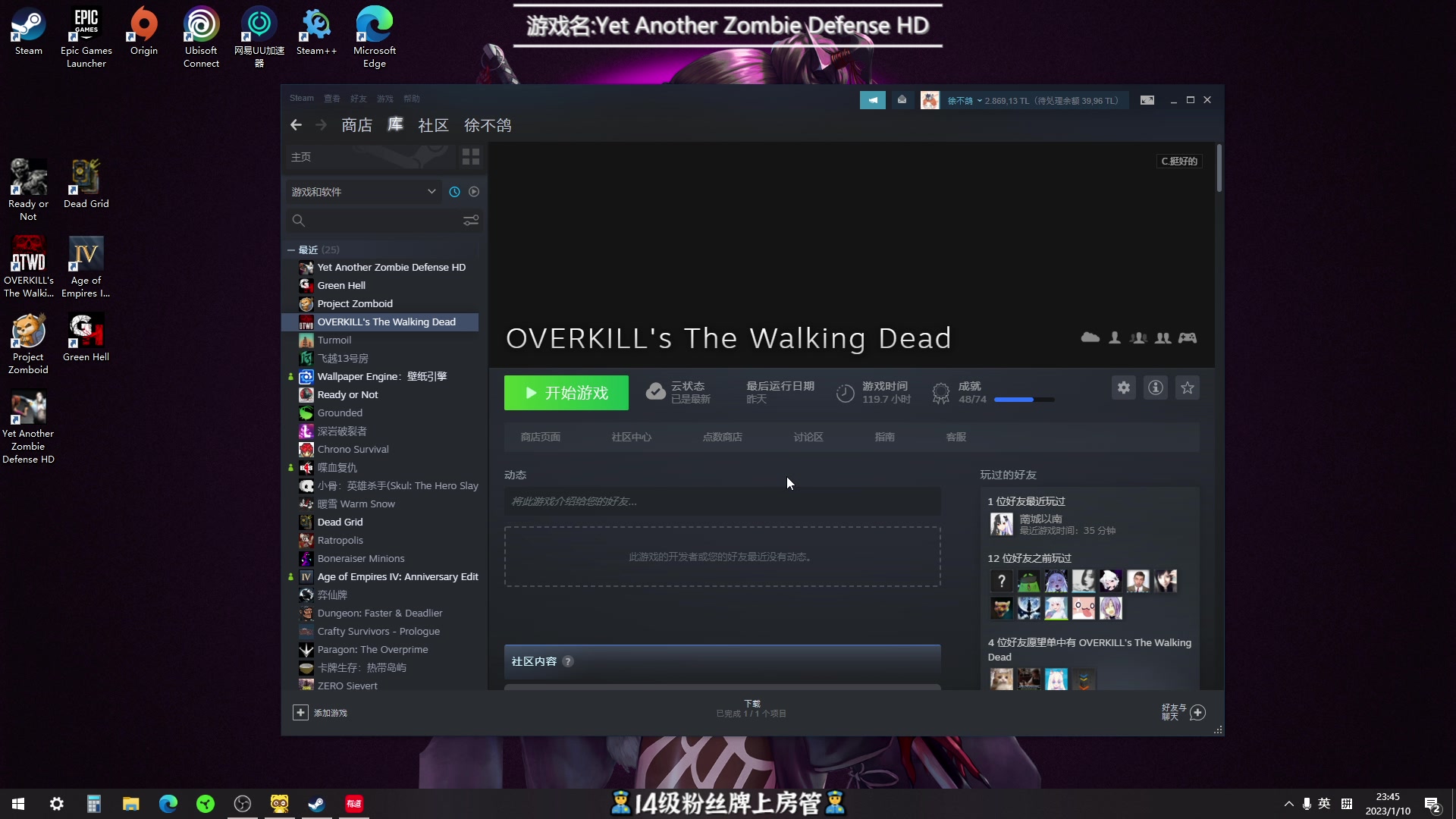Open 库 library tab

click(395, 125)
